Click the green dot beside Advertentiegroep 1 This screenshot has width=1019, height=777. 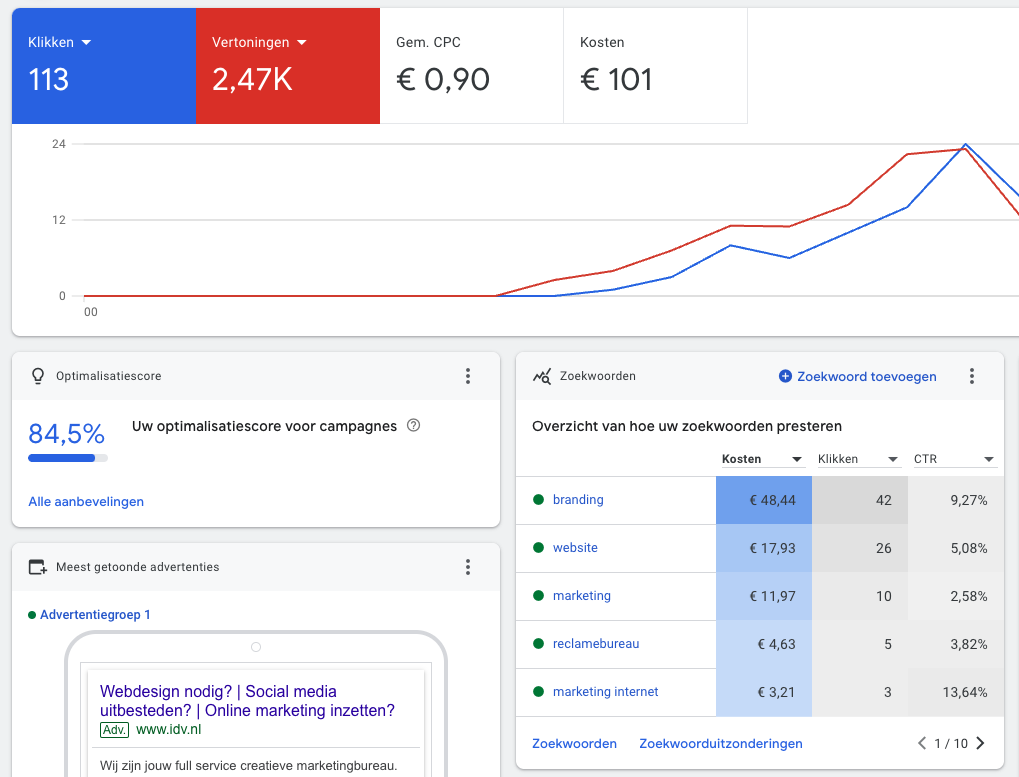point(32,615)
